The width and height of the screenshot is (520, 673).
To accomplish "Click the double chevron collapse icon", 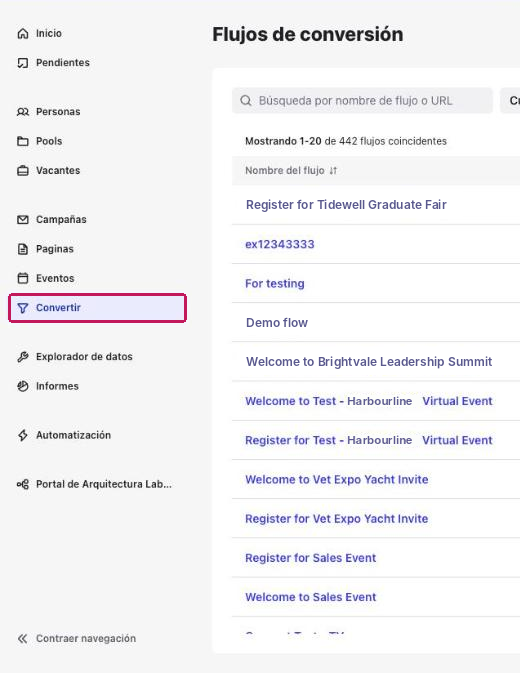I will pyautogui.click(x=23, y=639).
